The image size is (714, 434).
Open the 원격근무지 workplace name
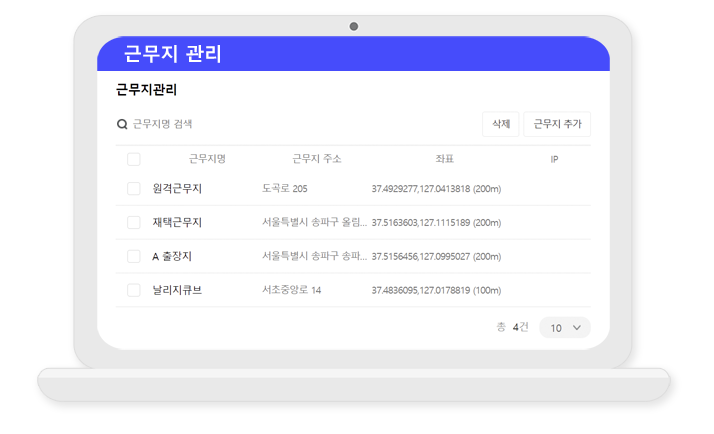(x=177, y=189)
